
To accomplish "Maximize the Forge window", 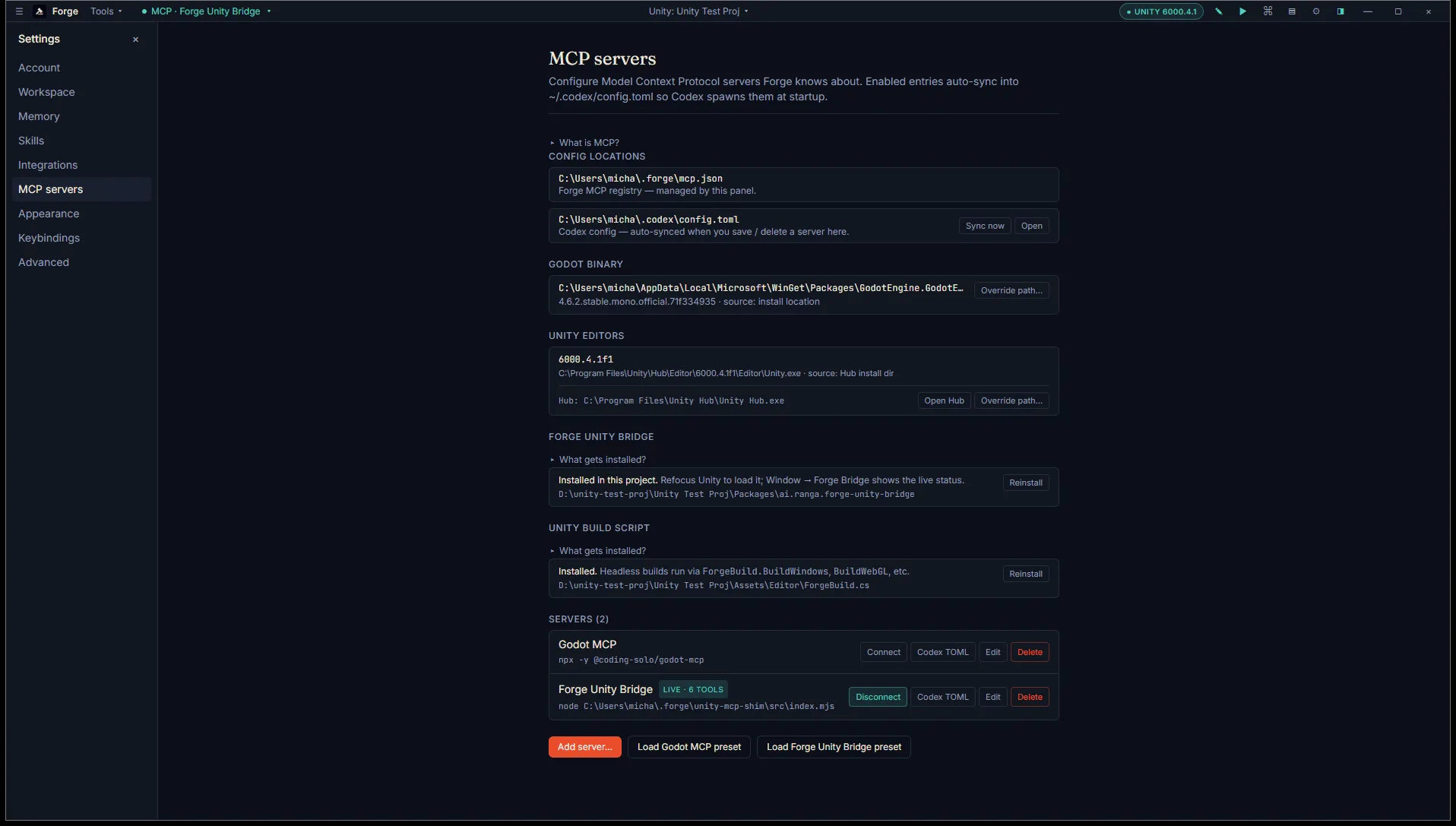I will [x=1398, y=11].
